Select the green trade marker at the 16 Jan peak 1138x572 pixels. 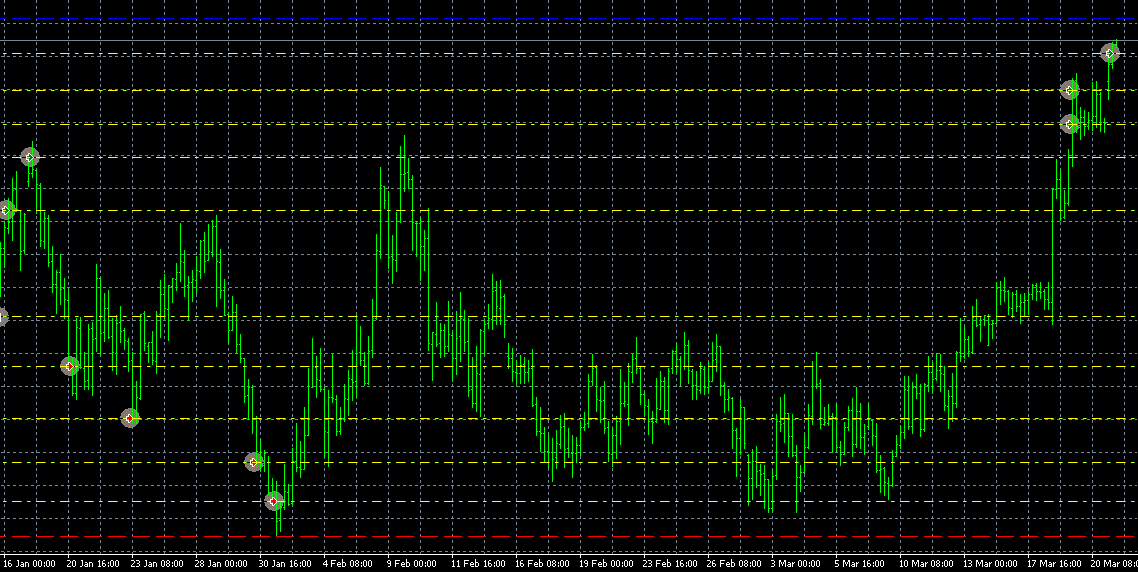pos(30,157)
